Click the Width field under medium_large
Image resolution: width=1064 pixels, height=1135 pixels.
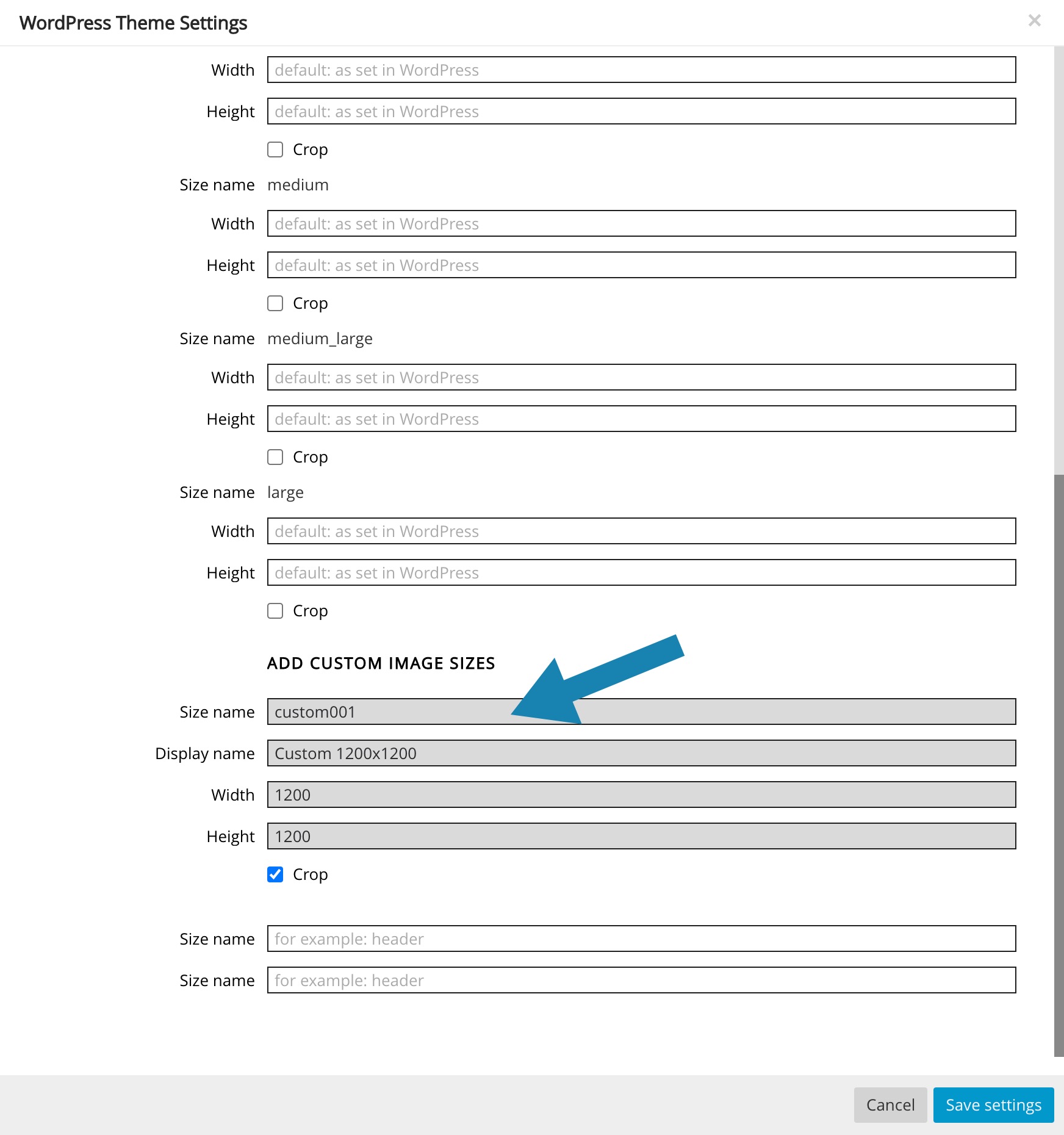[641, 377]
